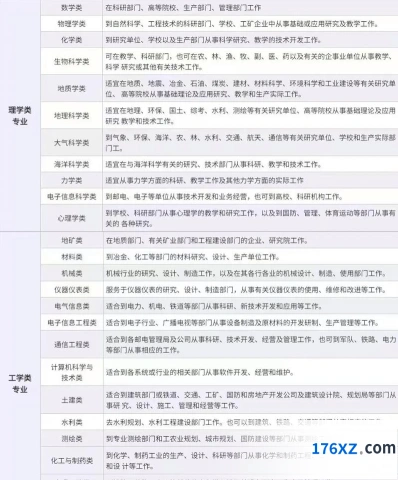The height and width of the screenshot is (480, 398).
Task: Click the 海洋科学类 row label
Action: click(72, 164)
